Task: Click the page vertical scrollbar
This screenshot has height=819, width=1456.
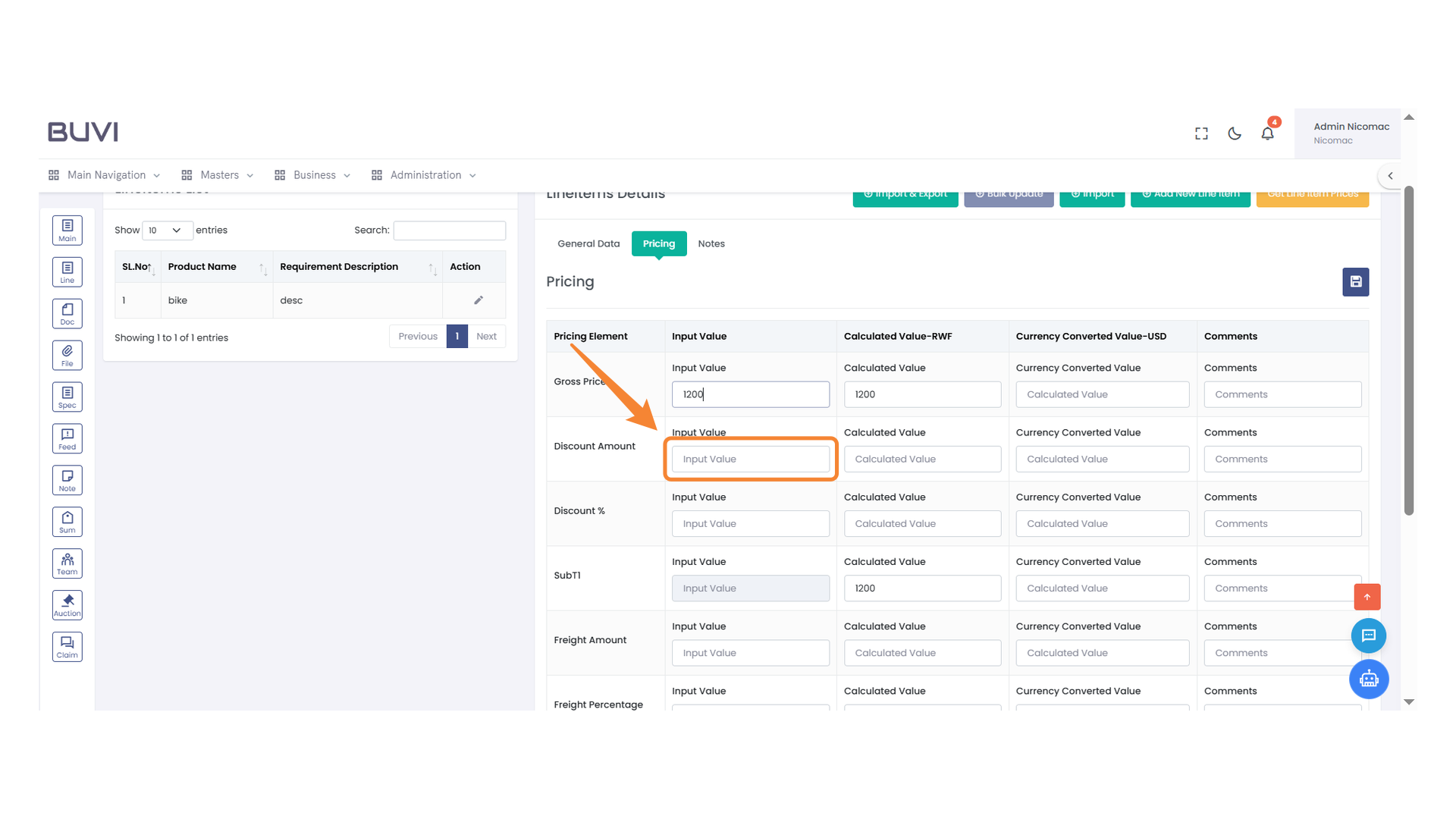Action: pyautogui.click(x=1409, y=349)
